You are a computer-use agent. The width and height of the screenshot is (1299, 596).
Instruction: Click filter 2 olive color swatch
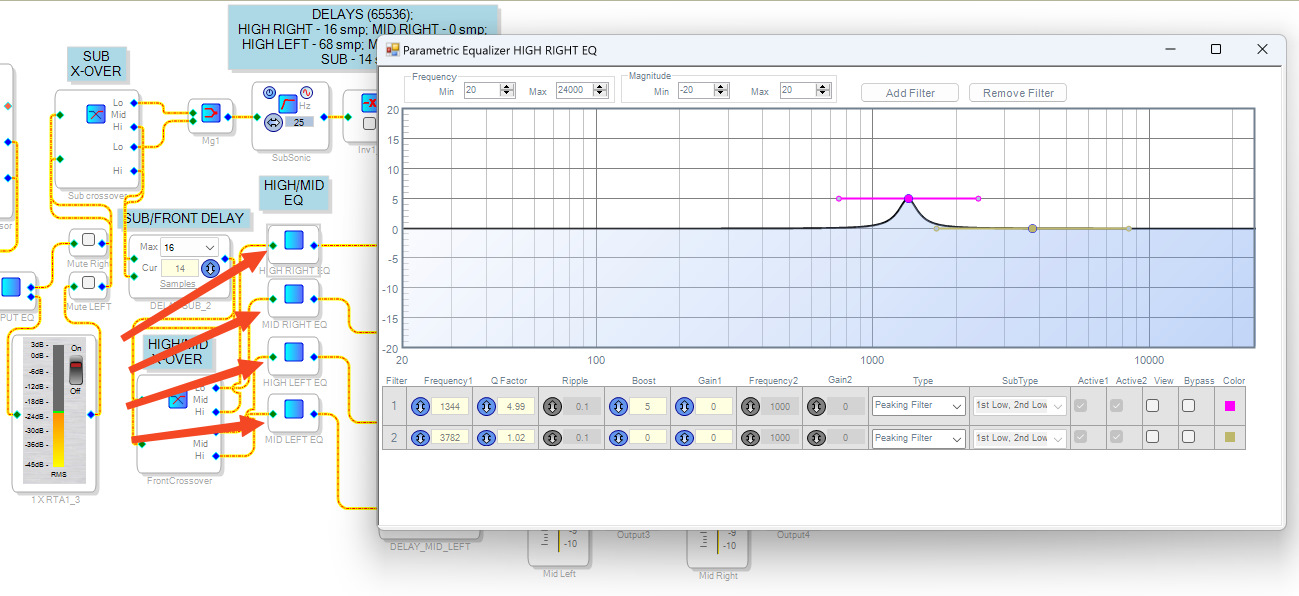(x=1230, y=437)
